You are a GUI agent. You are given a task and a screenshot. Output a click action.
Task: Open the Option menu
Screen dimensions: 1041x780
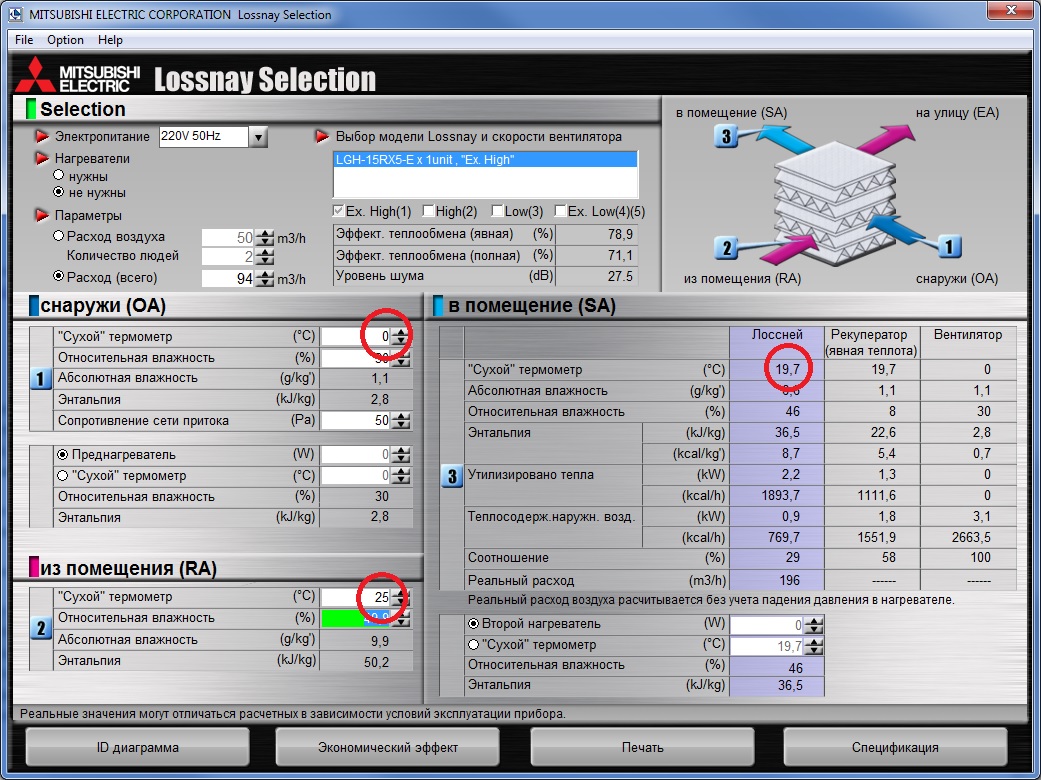tap(65, 40)
